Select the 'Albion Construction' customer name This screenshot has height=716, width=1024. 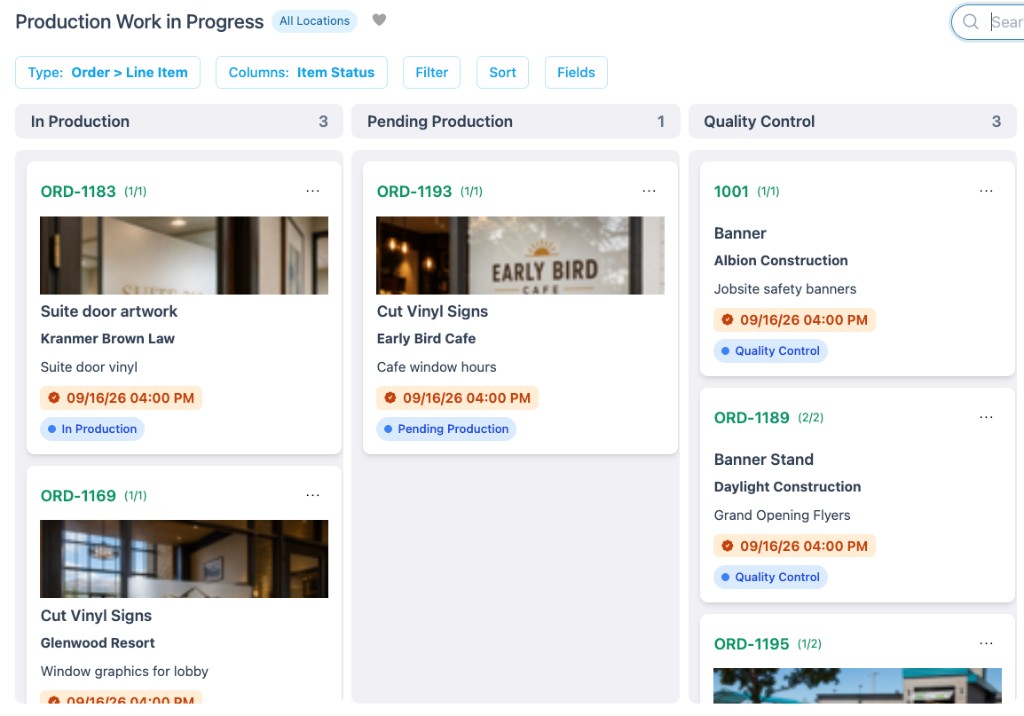(781, 260)
